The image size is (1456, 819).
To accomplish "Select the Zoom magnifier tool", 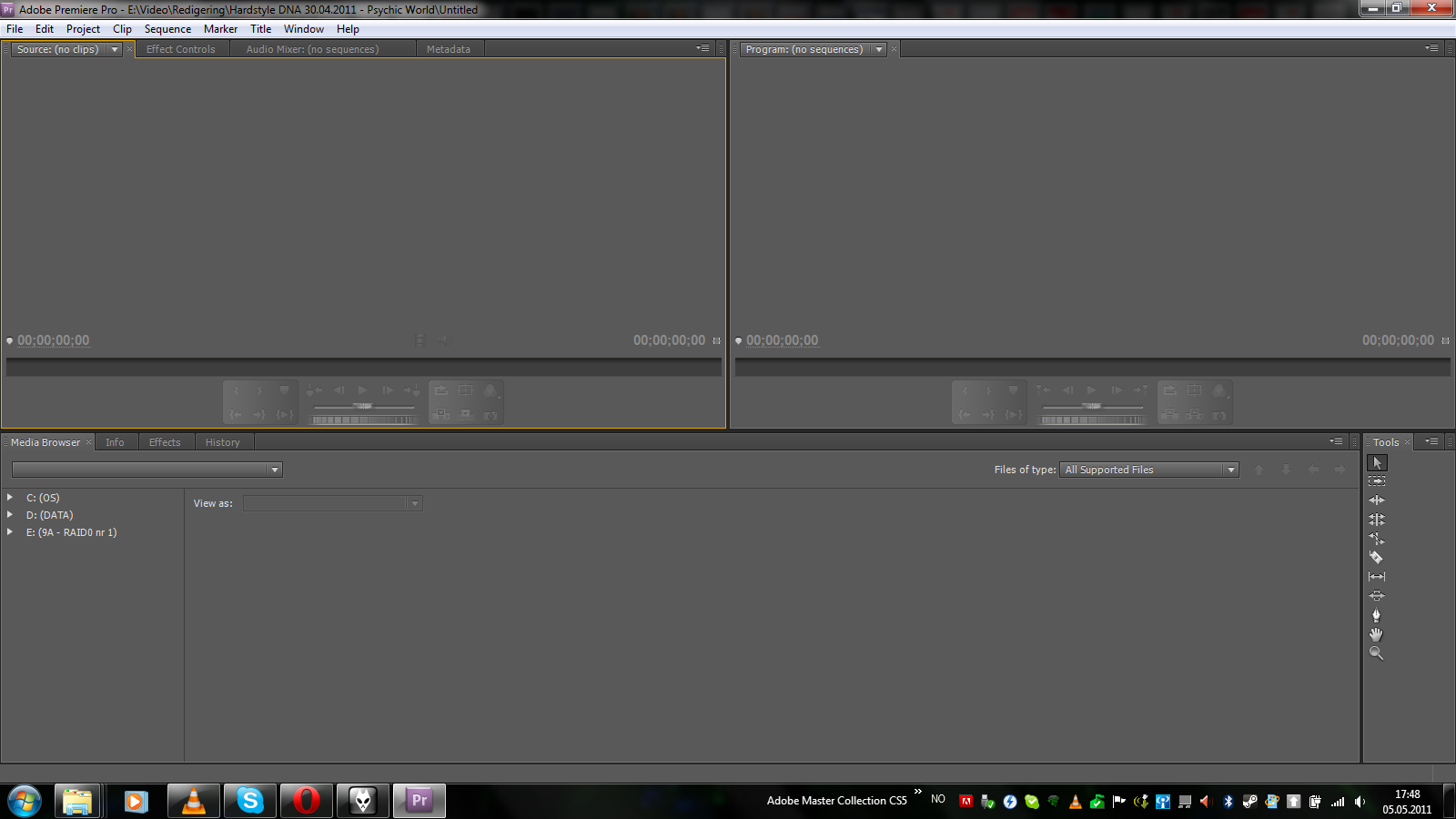I will point(1377,653).
